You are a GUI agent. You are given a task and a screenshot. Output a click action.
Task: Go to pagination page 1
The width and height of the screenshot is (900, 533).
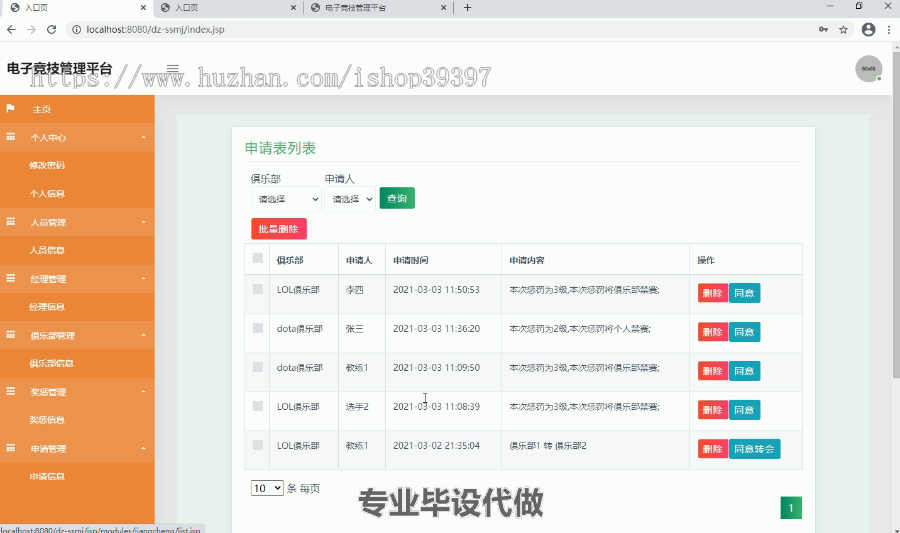[x=791, y=508]
